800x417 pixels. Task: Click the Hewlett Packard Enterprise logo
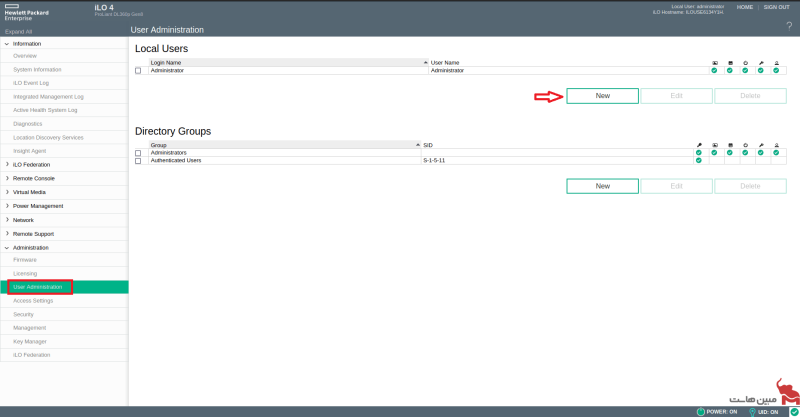pyautogui.click(x=27, y=12)
